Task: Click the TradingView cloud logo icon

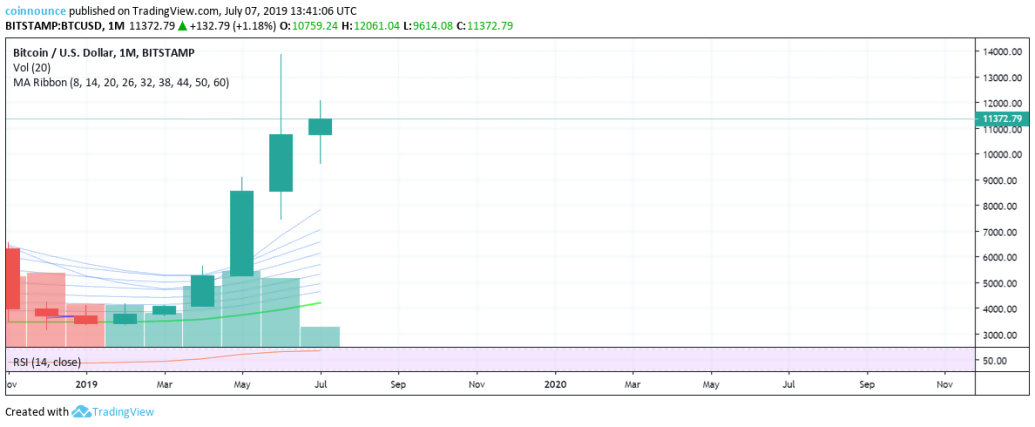Action: pos(82,412)
